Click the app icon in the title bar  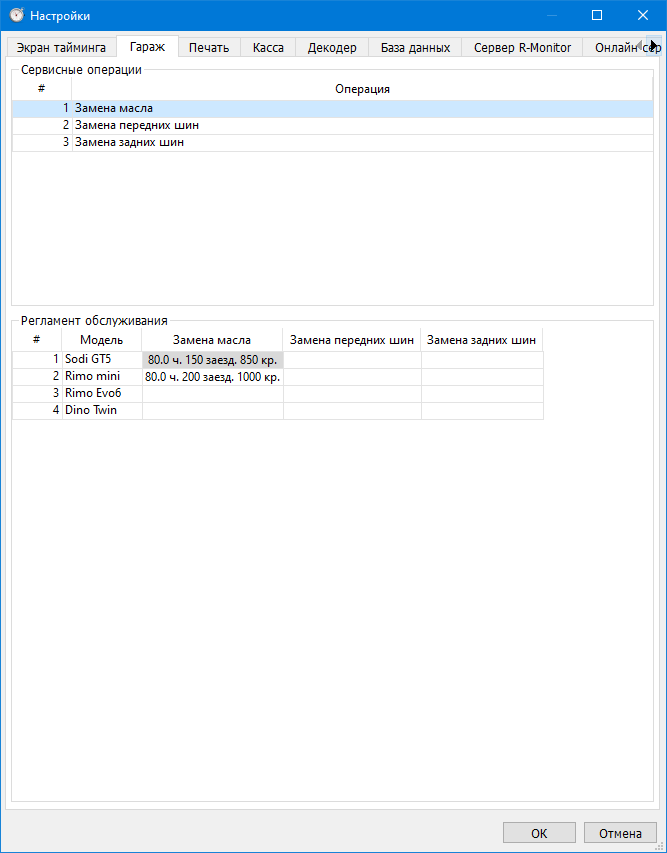[x=16, y=15]
